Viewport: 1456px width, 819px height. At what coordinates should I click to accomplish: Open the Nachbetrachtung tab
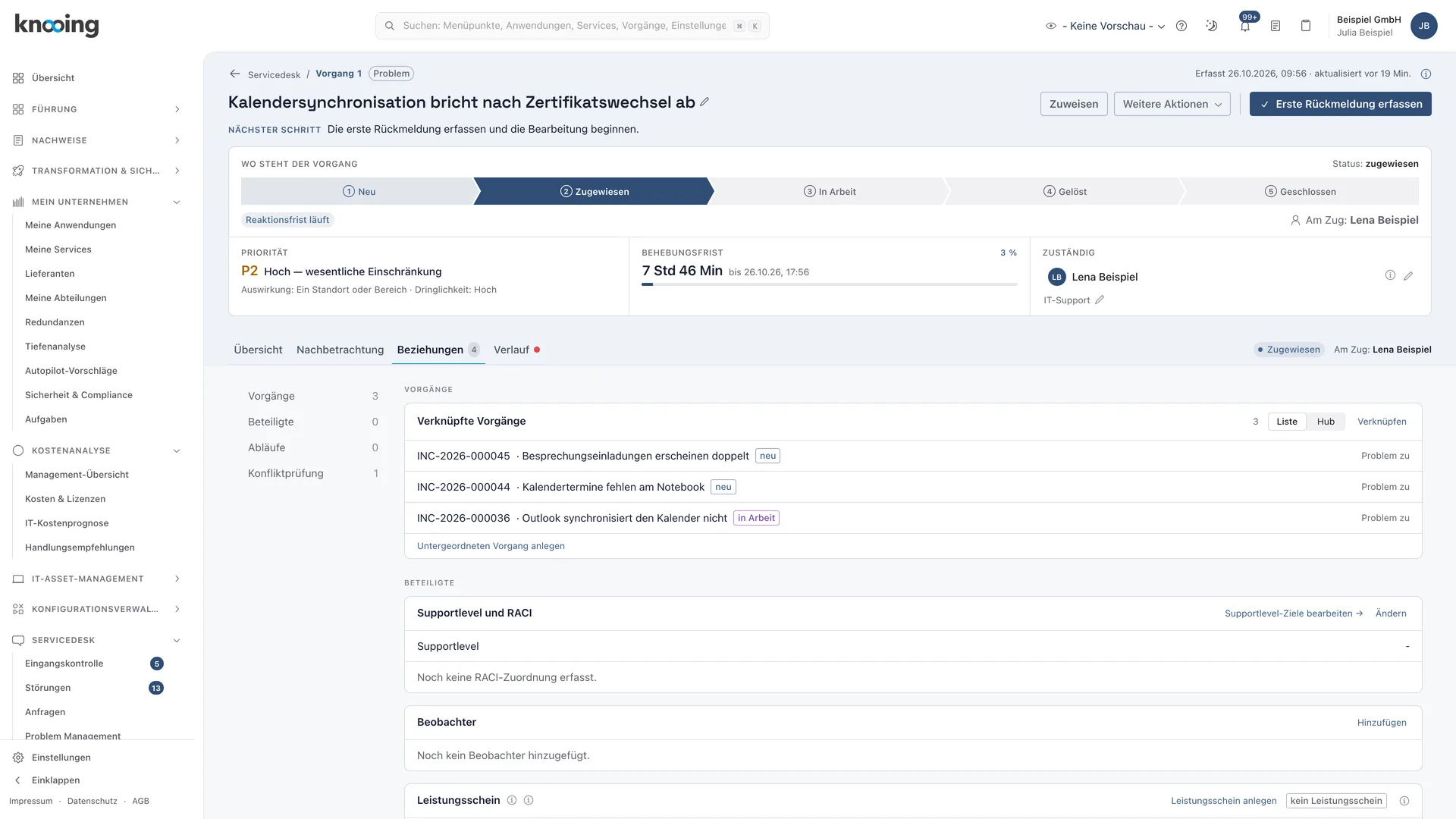340,350
